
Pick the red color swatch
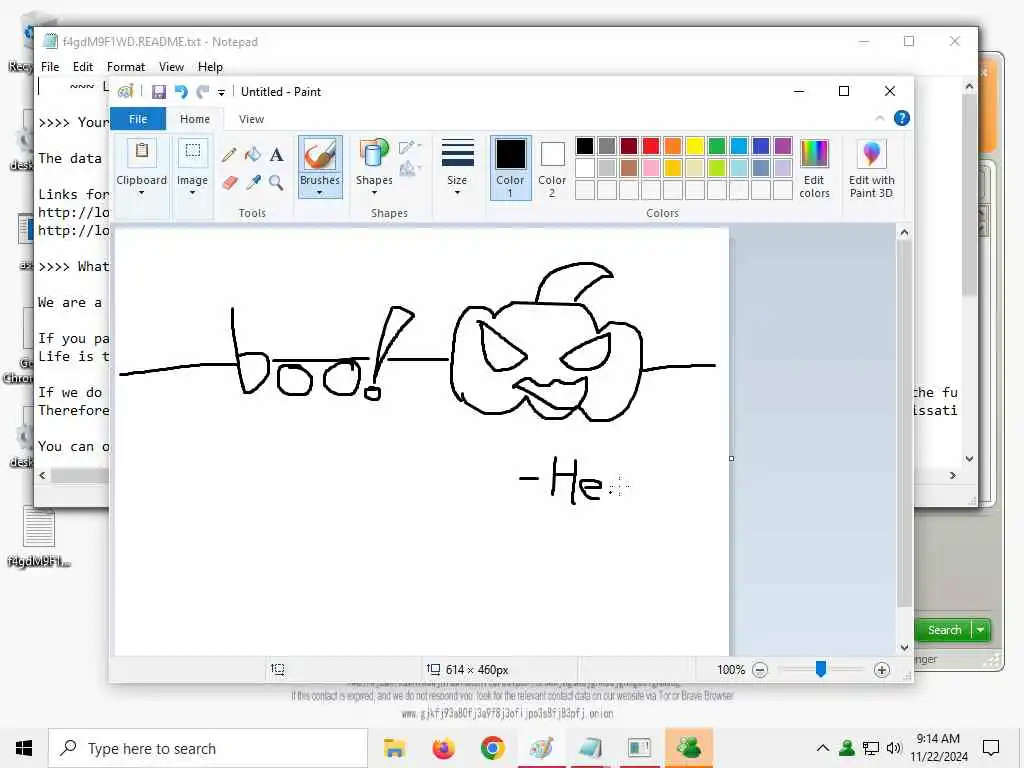pos(650,146)
